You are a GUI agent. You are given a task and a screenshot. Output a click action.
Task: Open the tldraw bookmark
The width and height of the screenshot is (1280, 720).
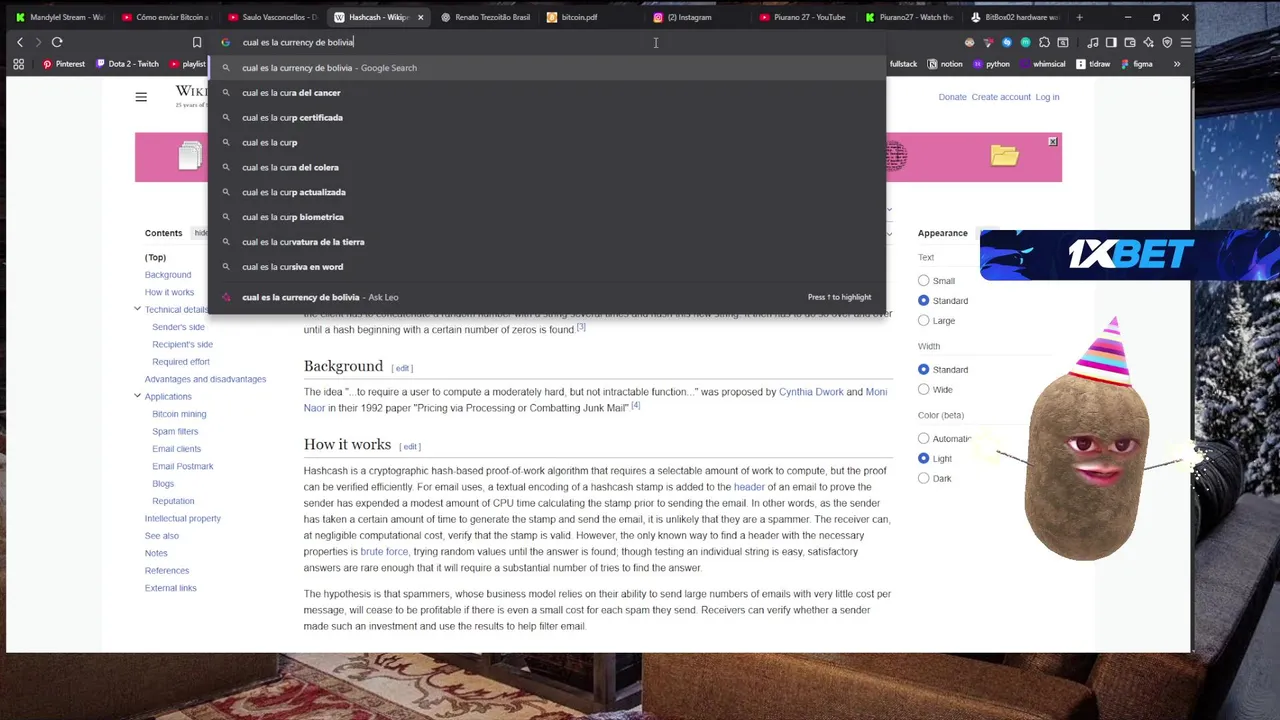(x=1092, y=64)
